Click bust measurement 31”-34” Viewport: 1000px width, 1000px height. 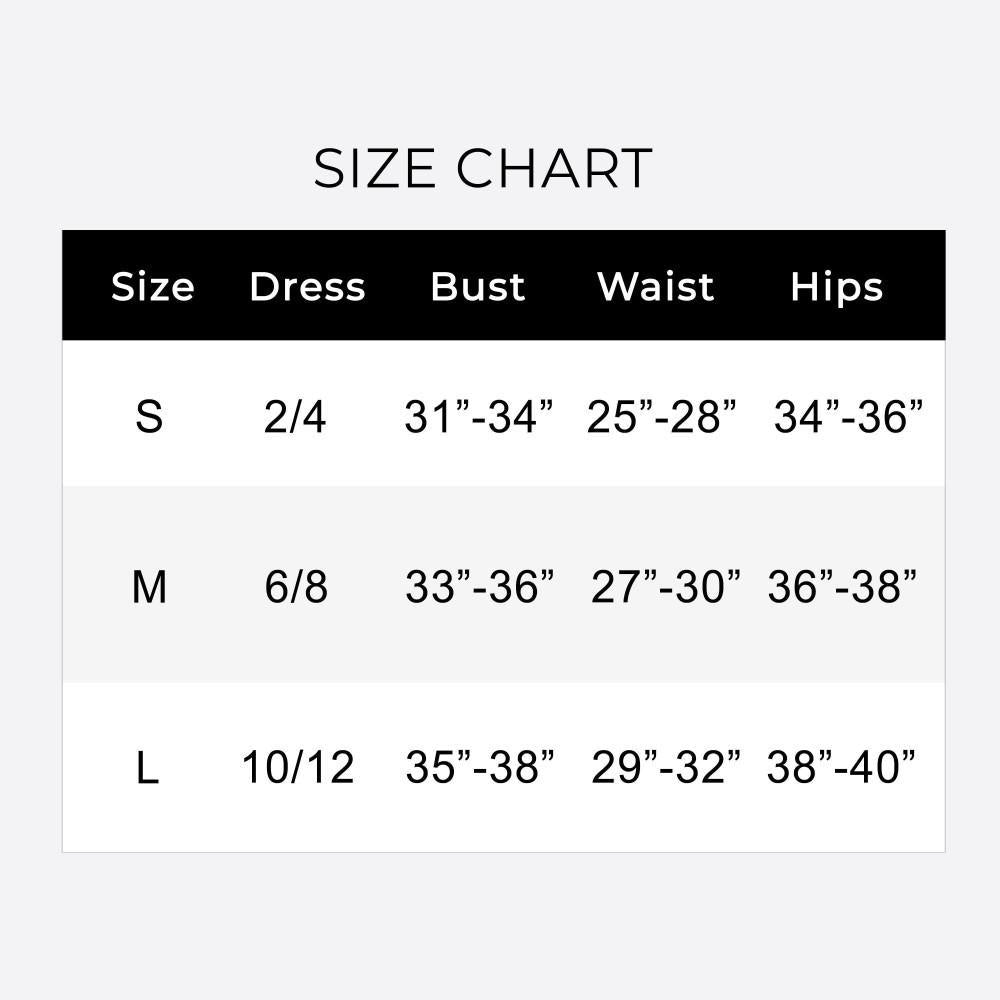coord(479,417)
